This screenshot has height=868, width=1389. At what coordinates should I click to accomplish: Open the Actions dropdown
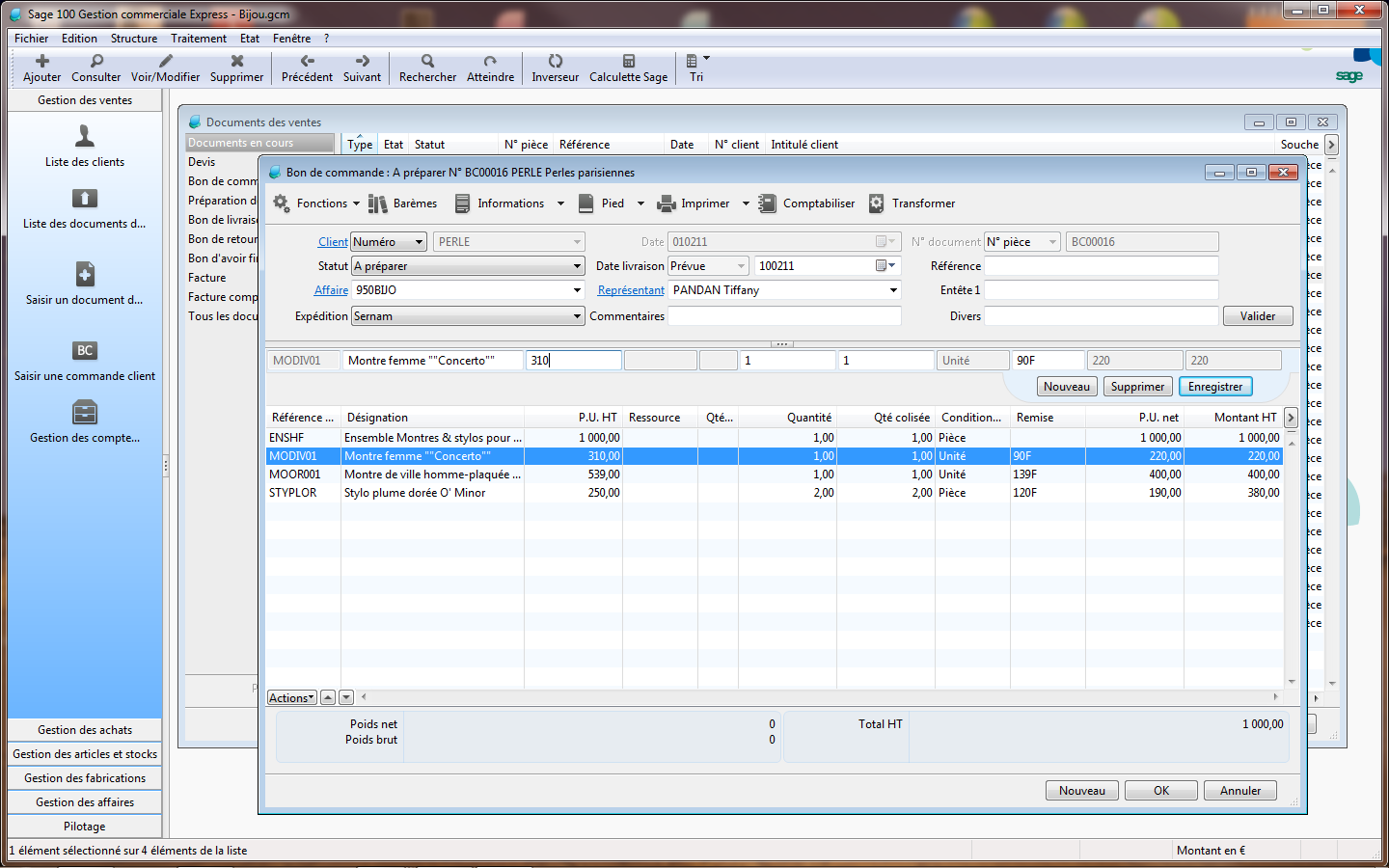(292, 697)
